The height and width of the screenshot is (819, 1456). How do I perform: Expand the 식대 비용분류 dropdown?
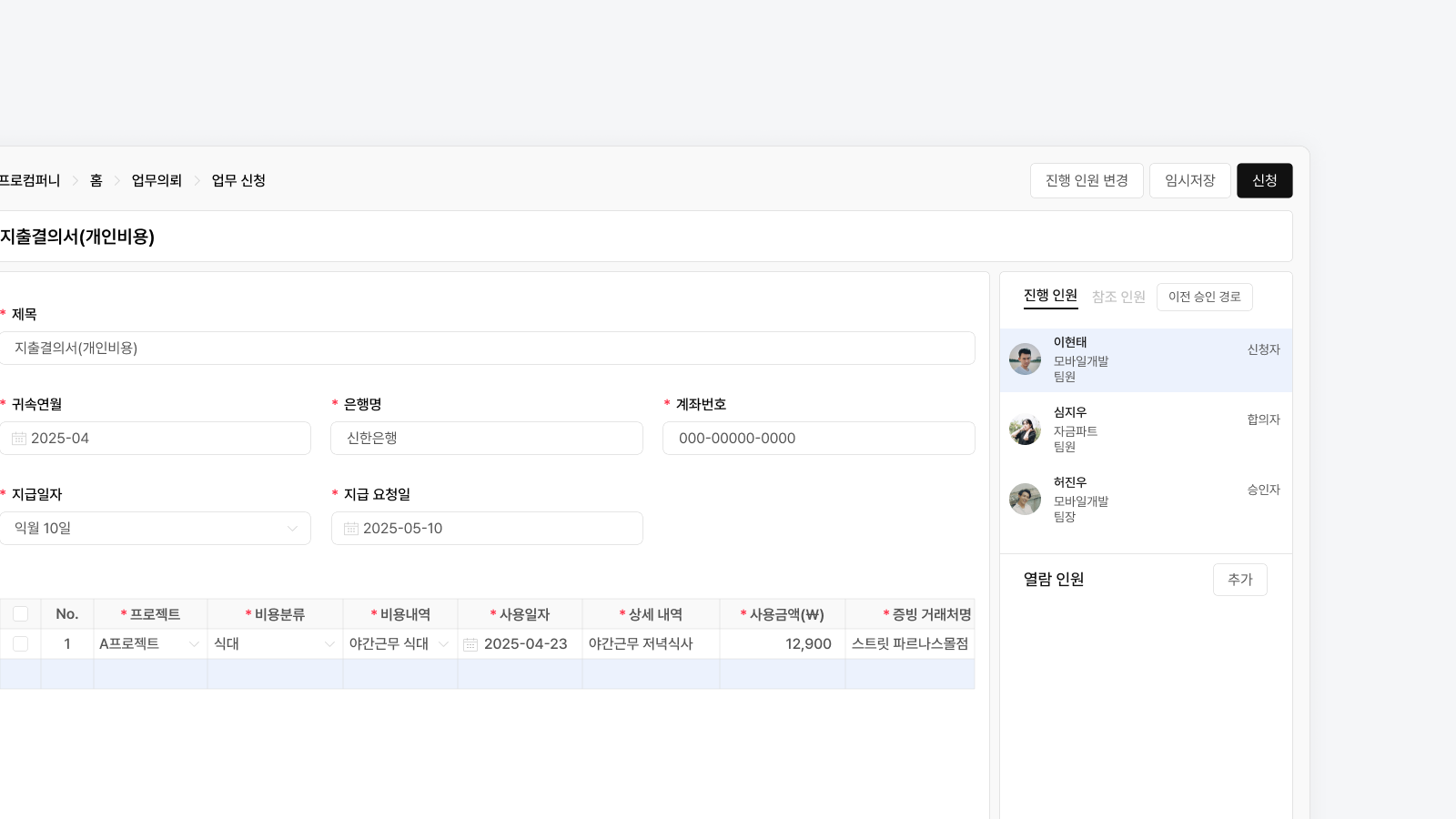point(275,644)
